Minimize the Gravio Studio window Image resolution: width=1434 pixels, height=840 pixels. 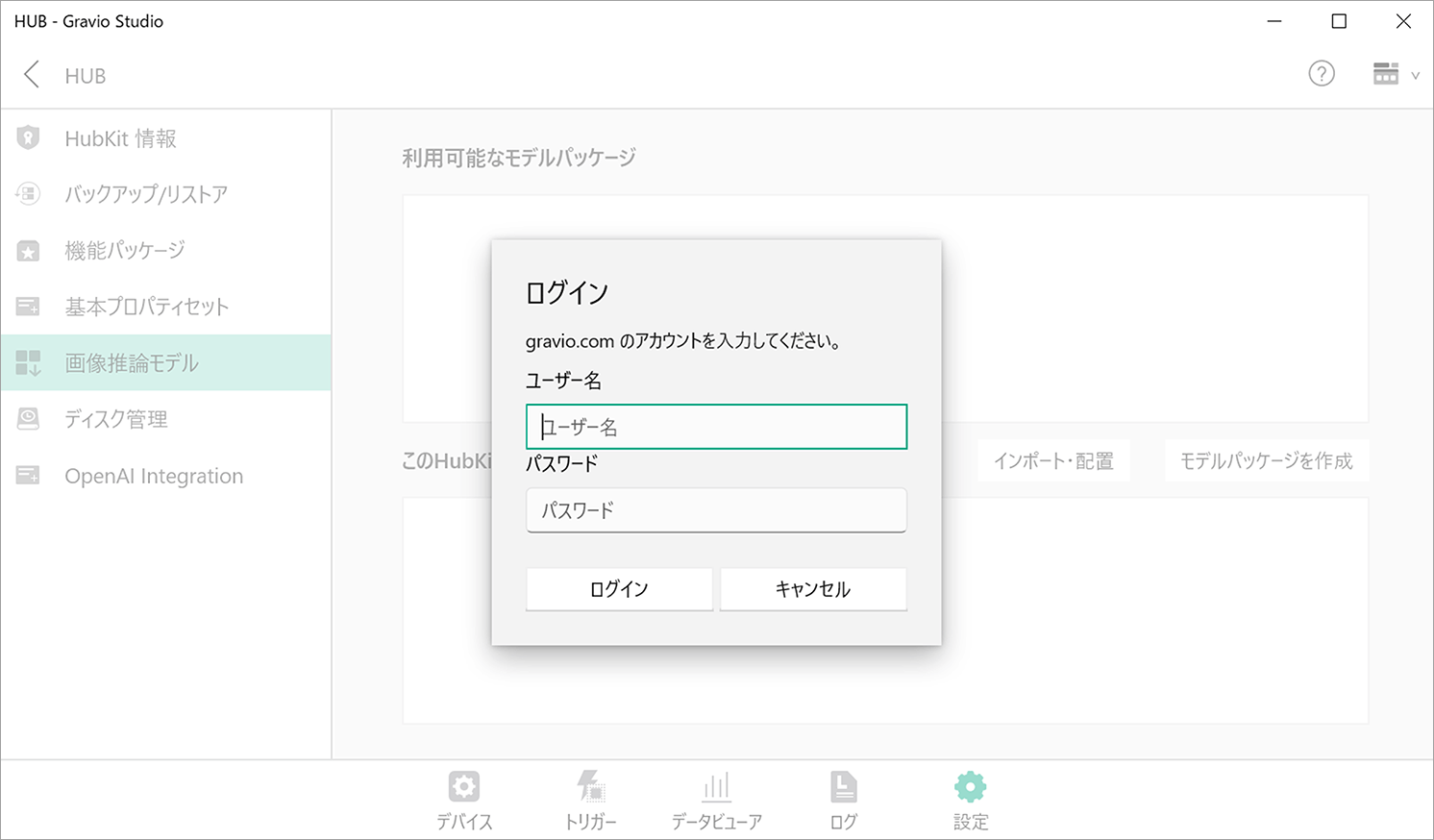pyautogui.click(x=1274, y=21)
